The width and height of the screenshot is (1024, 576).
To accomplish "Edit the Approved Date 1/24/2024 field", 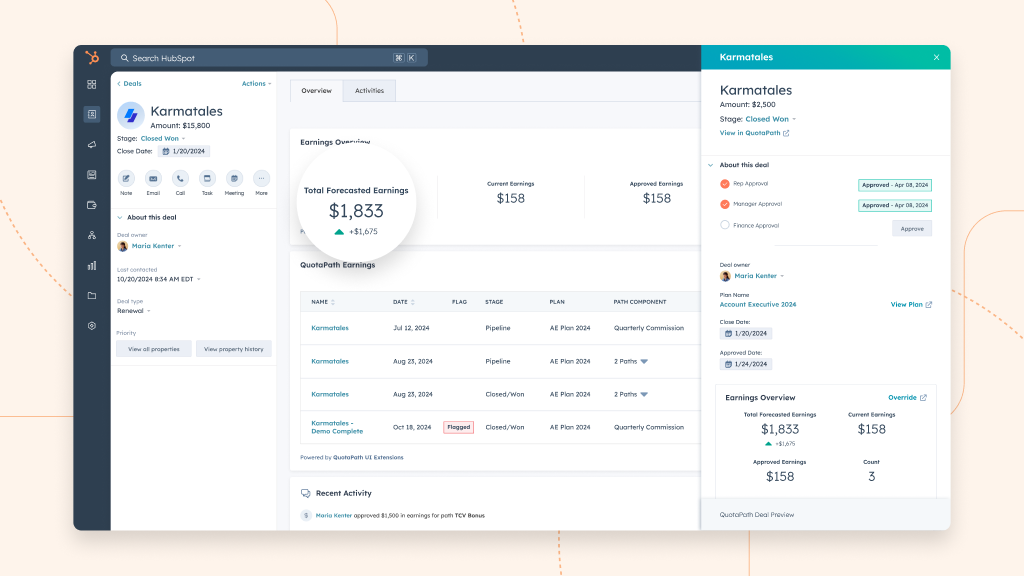I will (x=746, y=364).
